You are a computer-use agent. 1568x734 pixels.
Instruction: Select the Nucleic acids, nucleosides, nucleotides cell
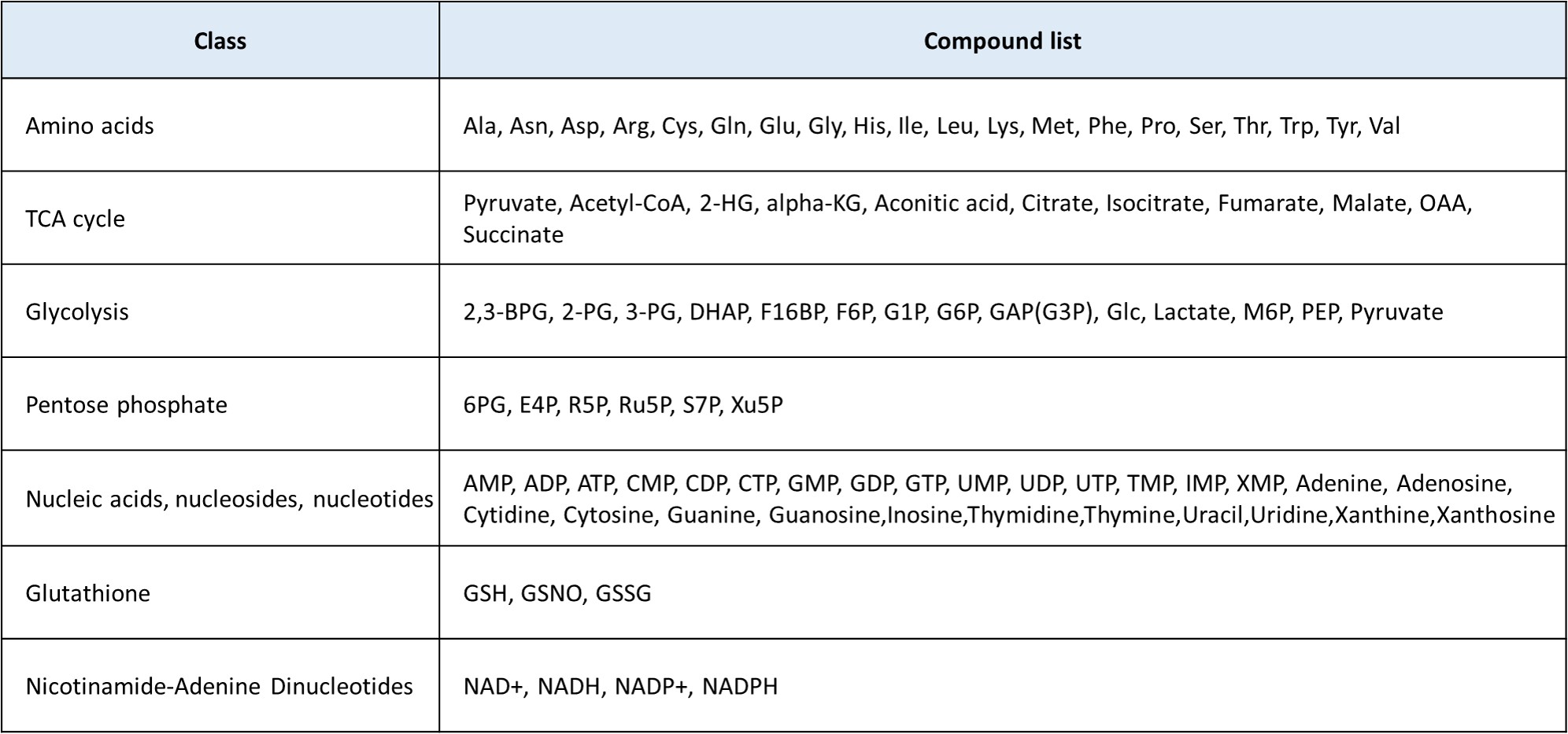point(220,498)
